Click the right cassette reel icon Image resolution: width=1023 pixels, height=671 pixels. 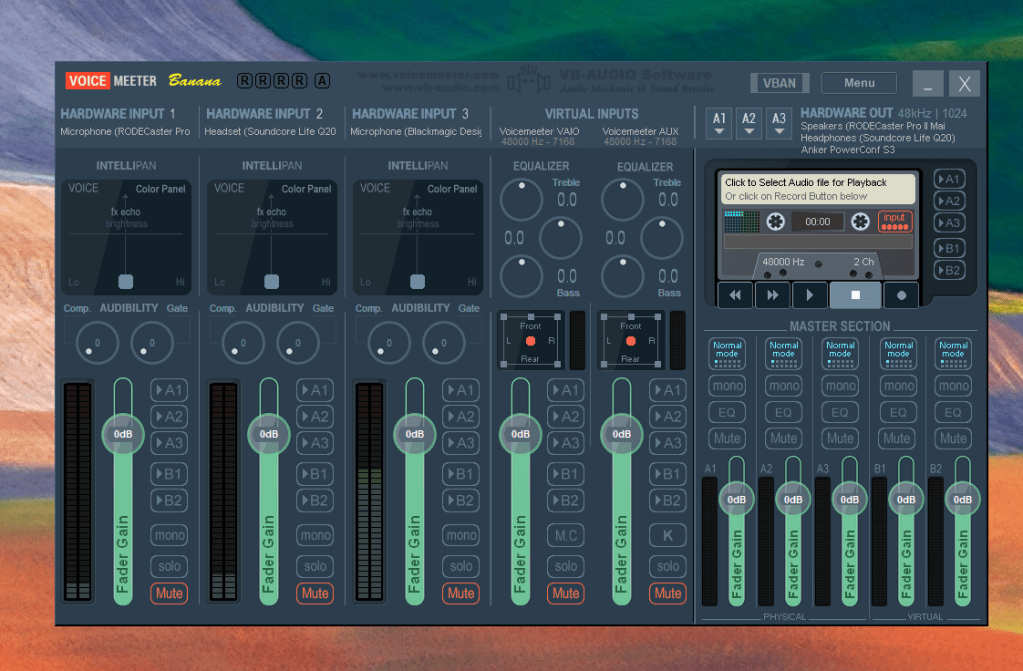(860, 221)
